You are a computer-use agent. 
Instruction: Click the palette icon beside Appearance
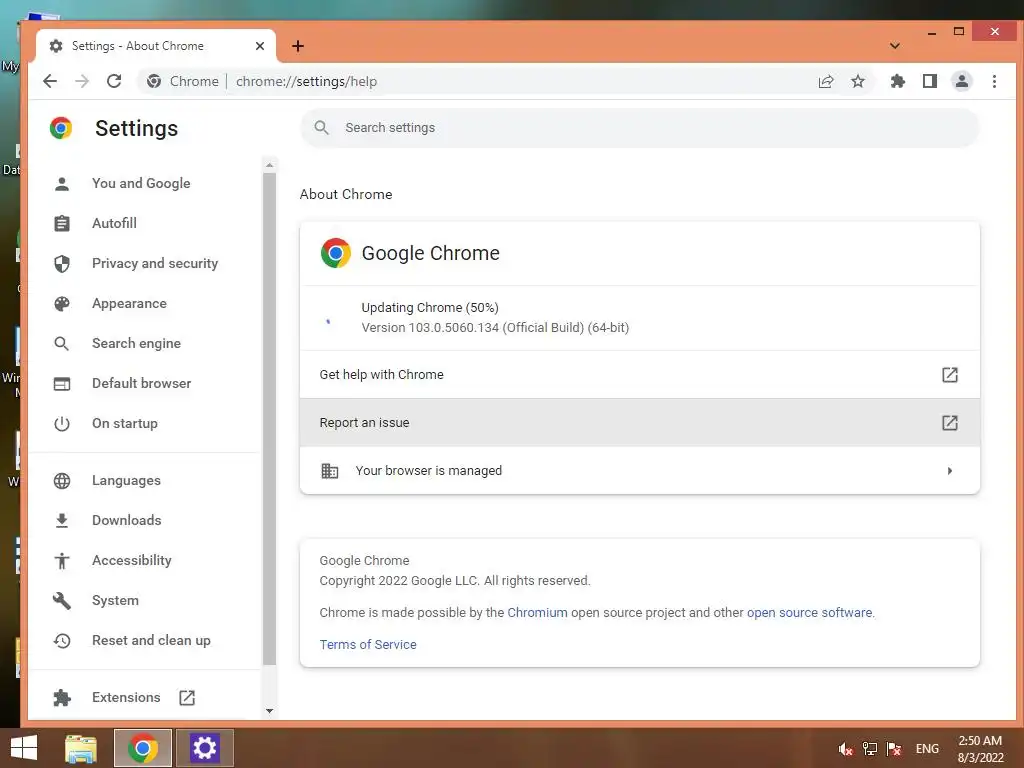pyautogui.click(x=62, y=304)
